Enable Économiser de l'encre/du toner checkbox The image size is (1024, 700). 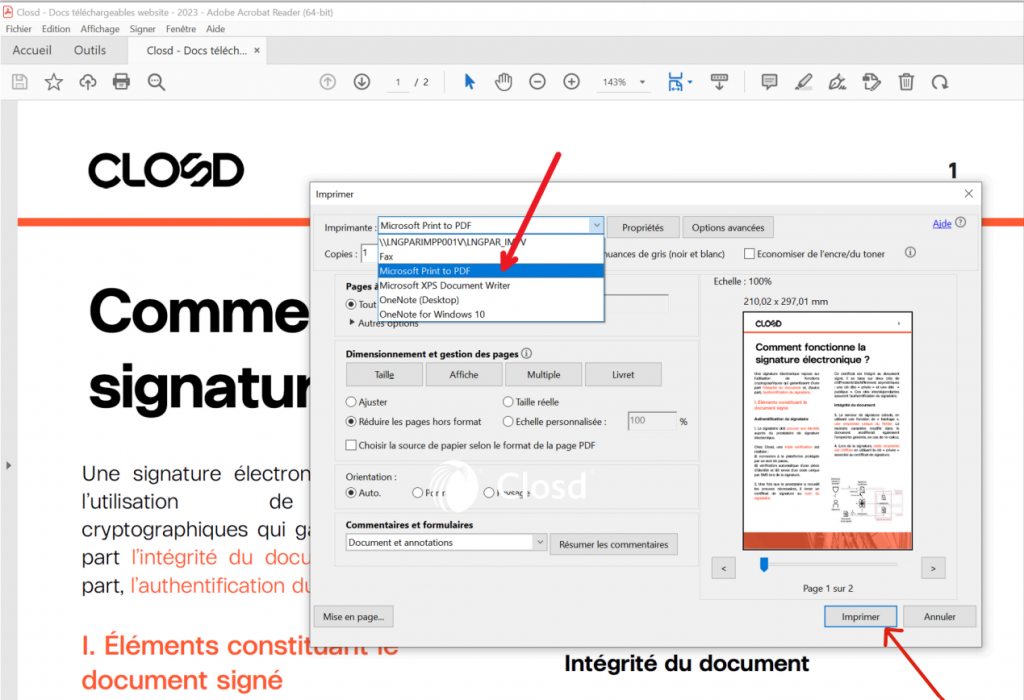pos(750,254)
